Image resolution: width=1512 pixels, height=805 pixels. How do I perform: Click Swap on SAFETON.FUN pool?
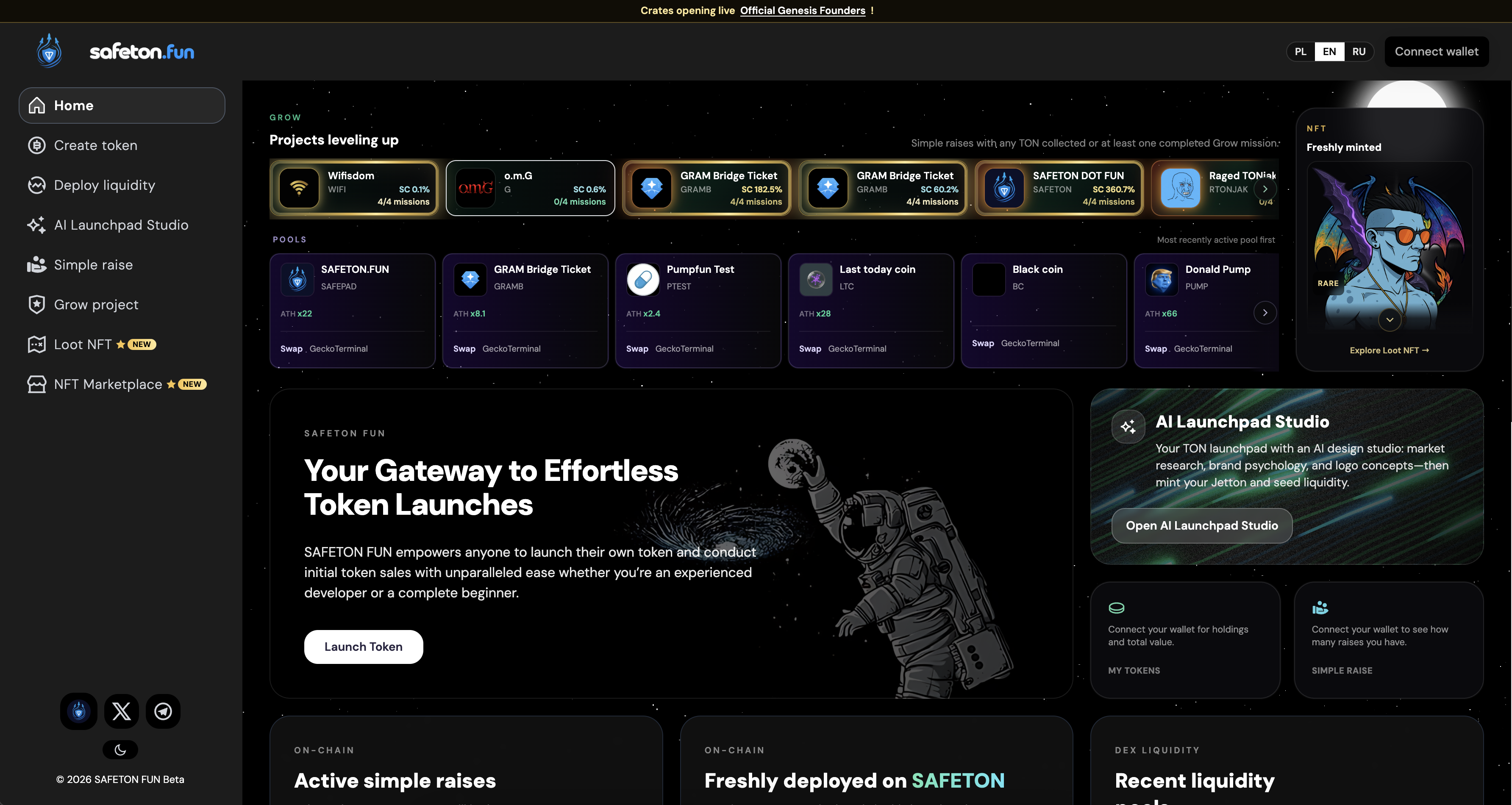point(291,349)
